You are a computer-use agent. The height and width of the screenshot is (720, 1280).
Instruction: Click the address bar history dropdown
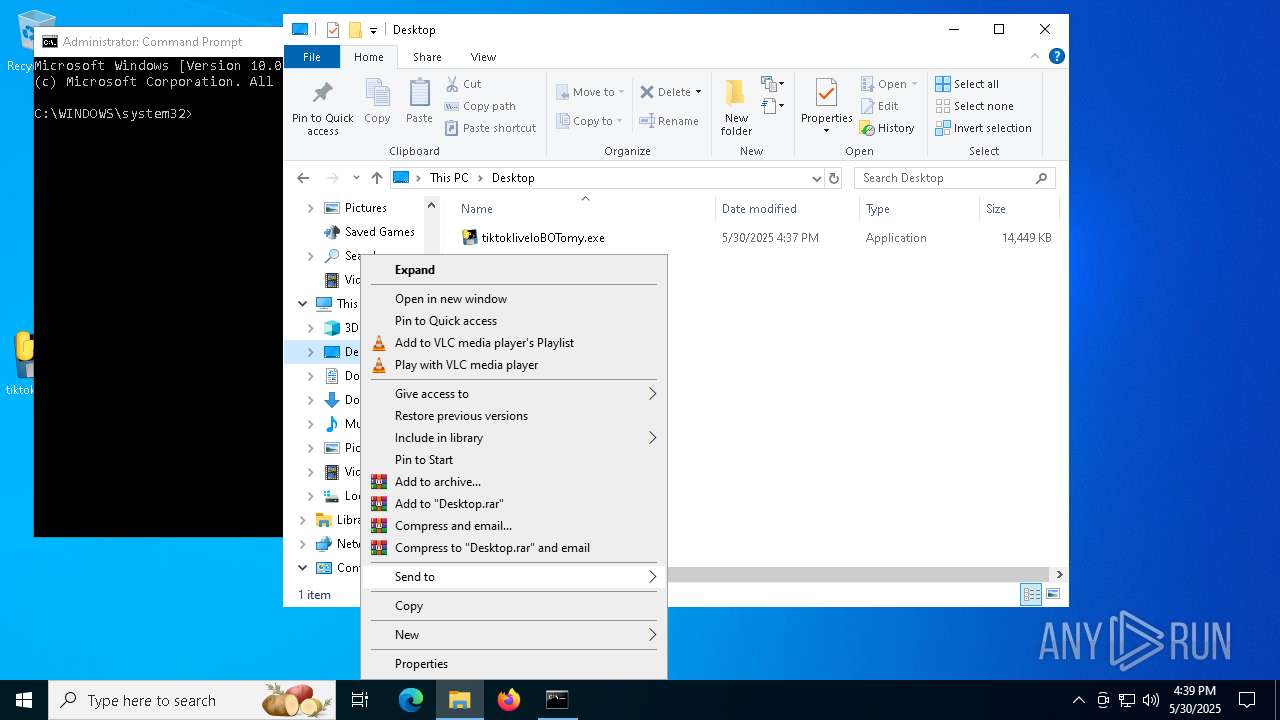tap(816, 178)
